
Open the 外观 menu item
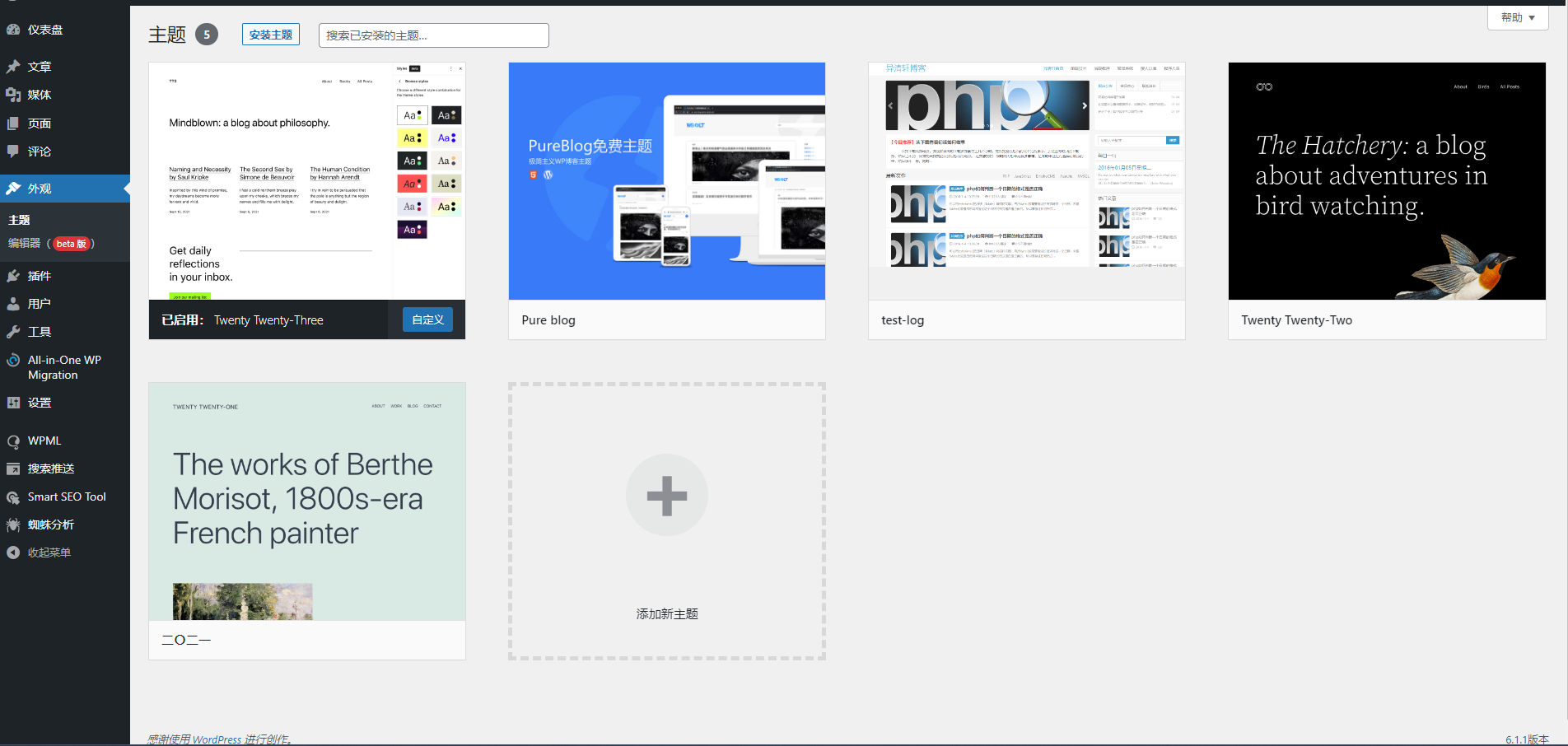click(65, 189)
